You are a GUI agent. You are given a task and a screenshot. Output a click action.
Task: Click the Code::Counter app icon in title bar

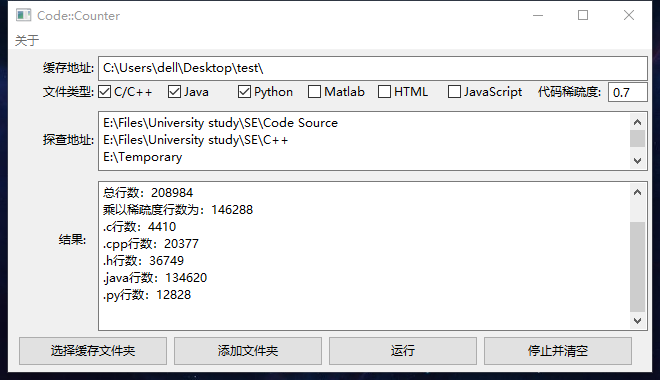[x=24, y=16]
